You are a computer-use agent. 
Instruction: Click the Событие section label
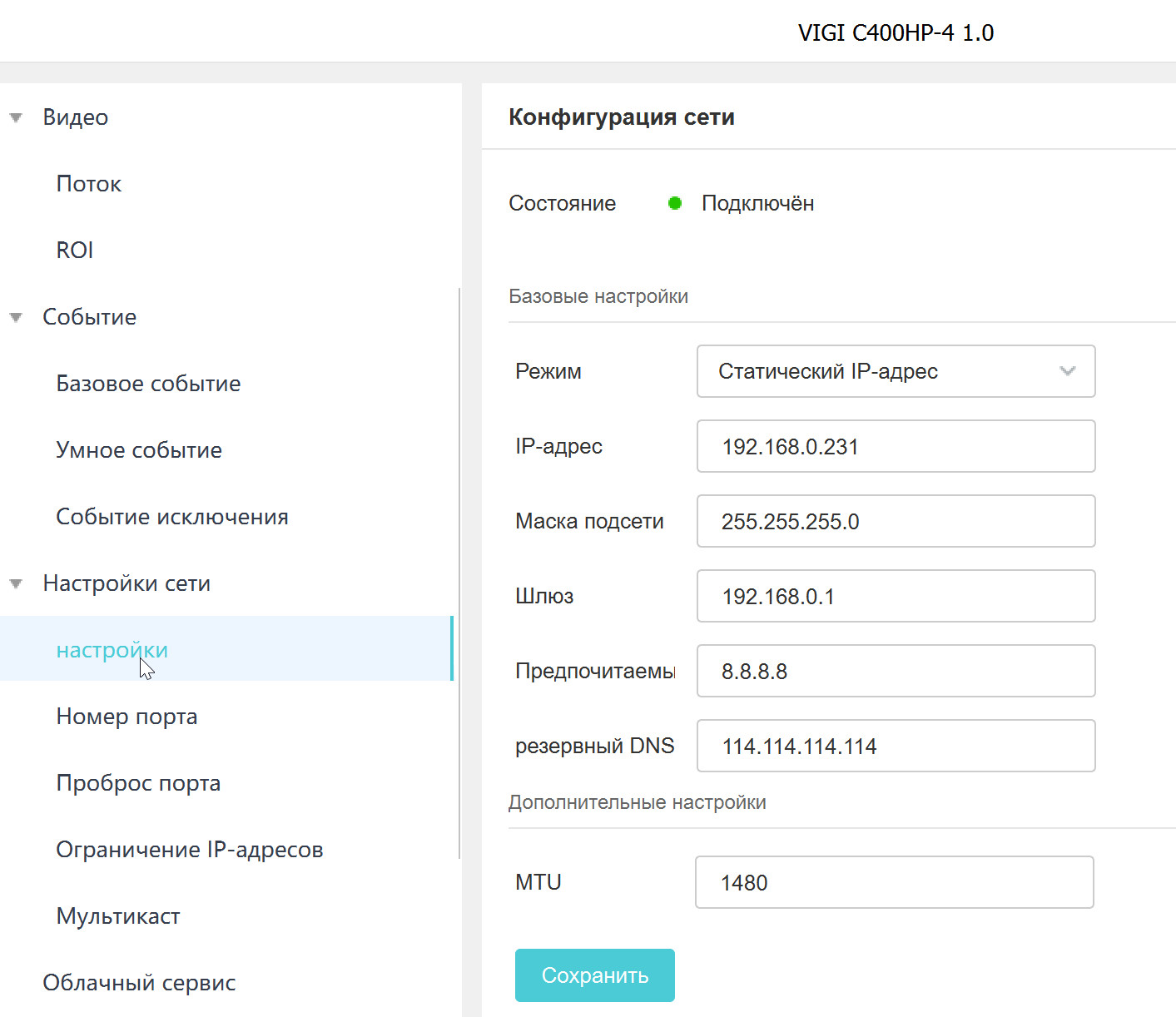pyautogui.click(x=90, y=317)
